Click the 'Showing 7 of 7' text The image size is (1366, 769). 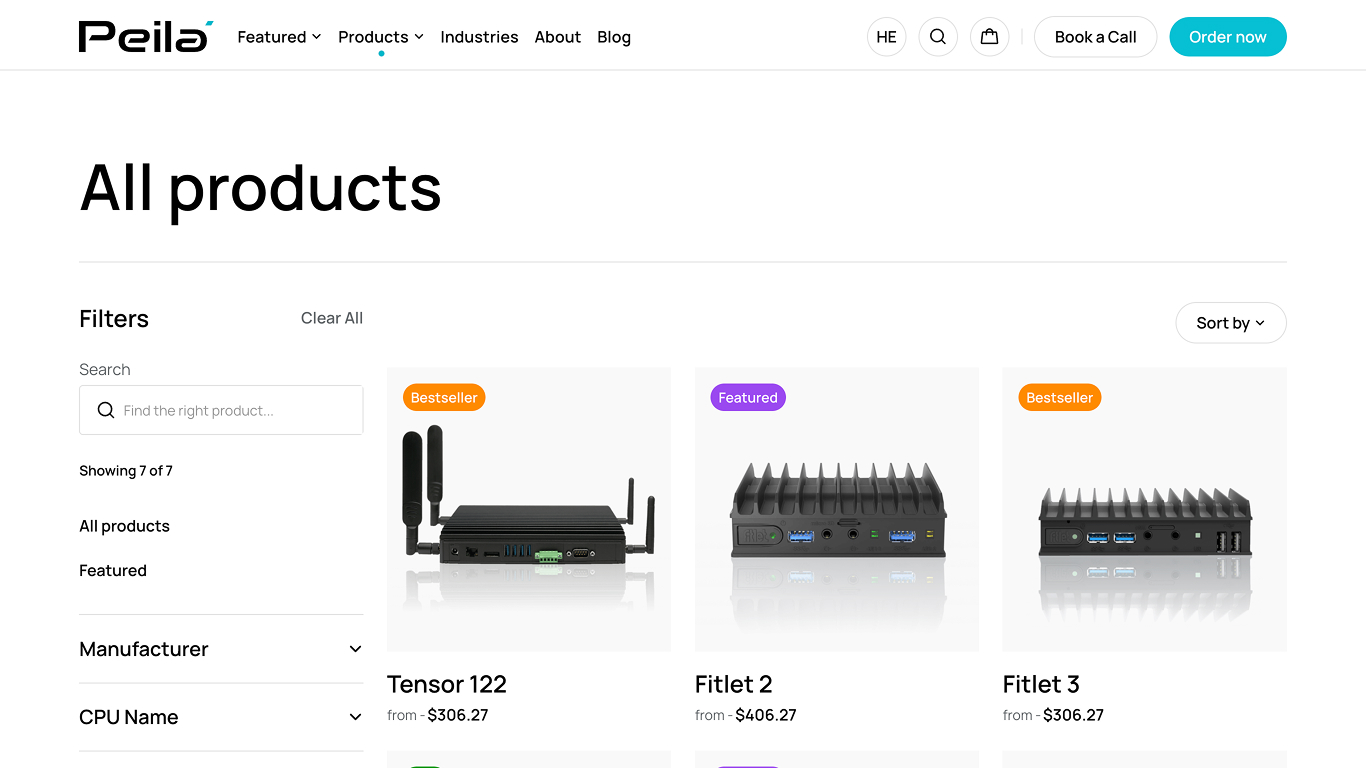(126, 471)
